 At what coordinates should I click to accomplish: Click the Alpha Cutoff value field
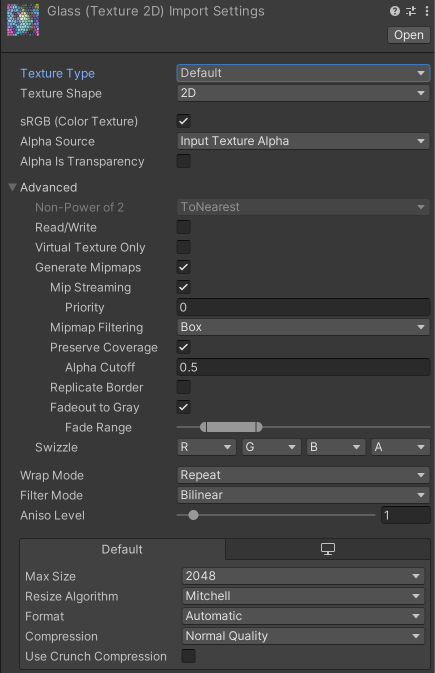[x=303, y=367]
